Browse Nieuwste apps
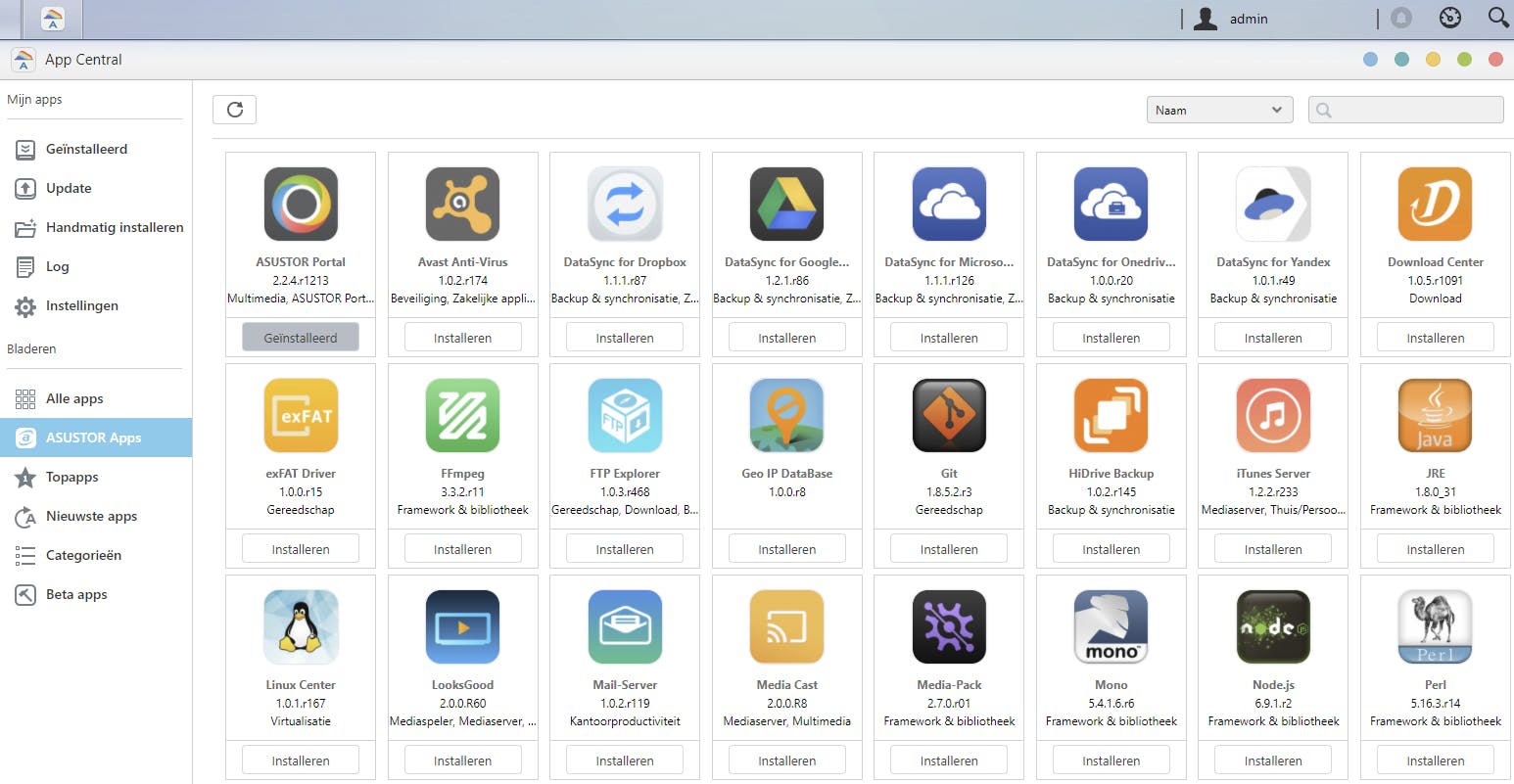 point(96,516)
